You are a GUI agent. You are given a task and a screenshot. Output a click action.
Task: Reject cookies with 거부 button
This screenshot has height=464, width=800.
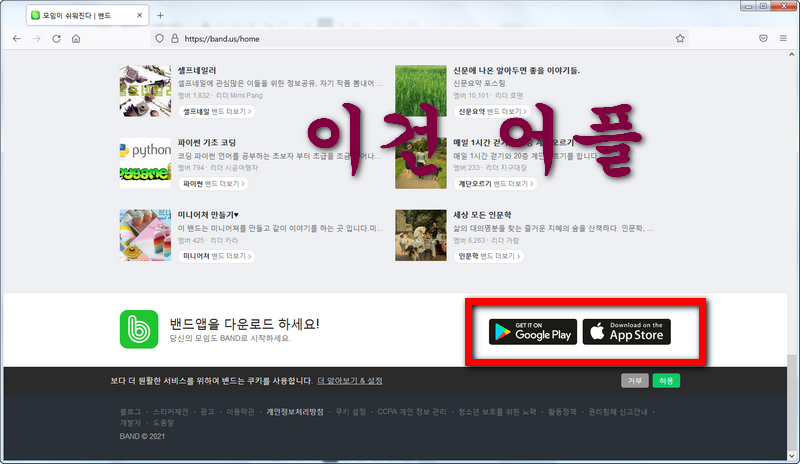[x=635, y=381]
